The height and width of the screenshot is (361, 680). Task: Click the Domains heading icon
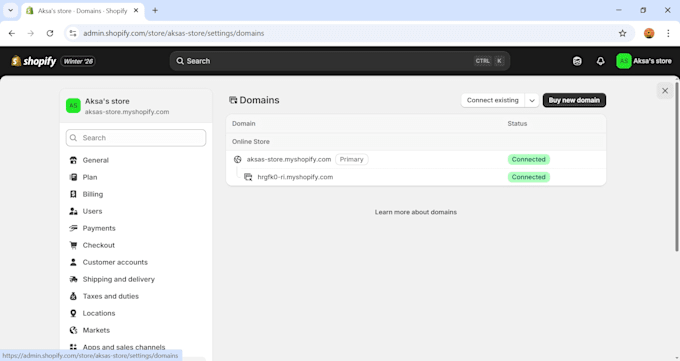click(233, 100)
